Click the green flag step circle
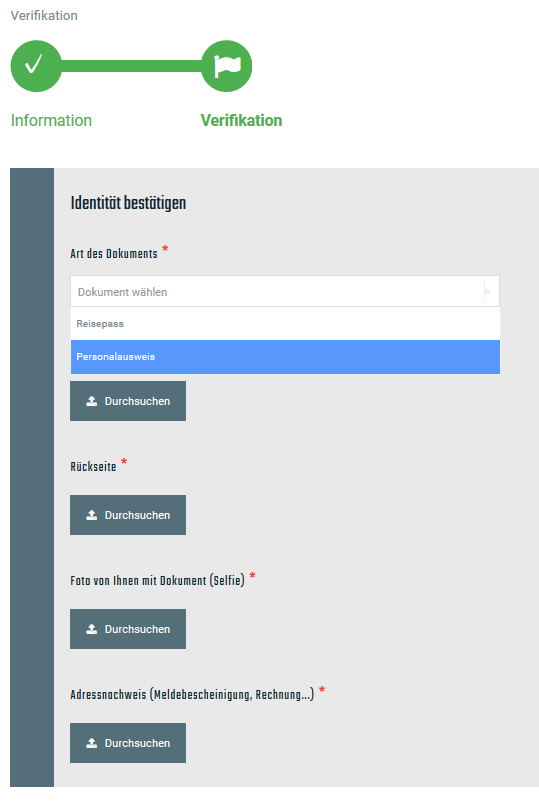The height and width of the screenshot is (805, 539). [226, 66]
